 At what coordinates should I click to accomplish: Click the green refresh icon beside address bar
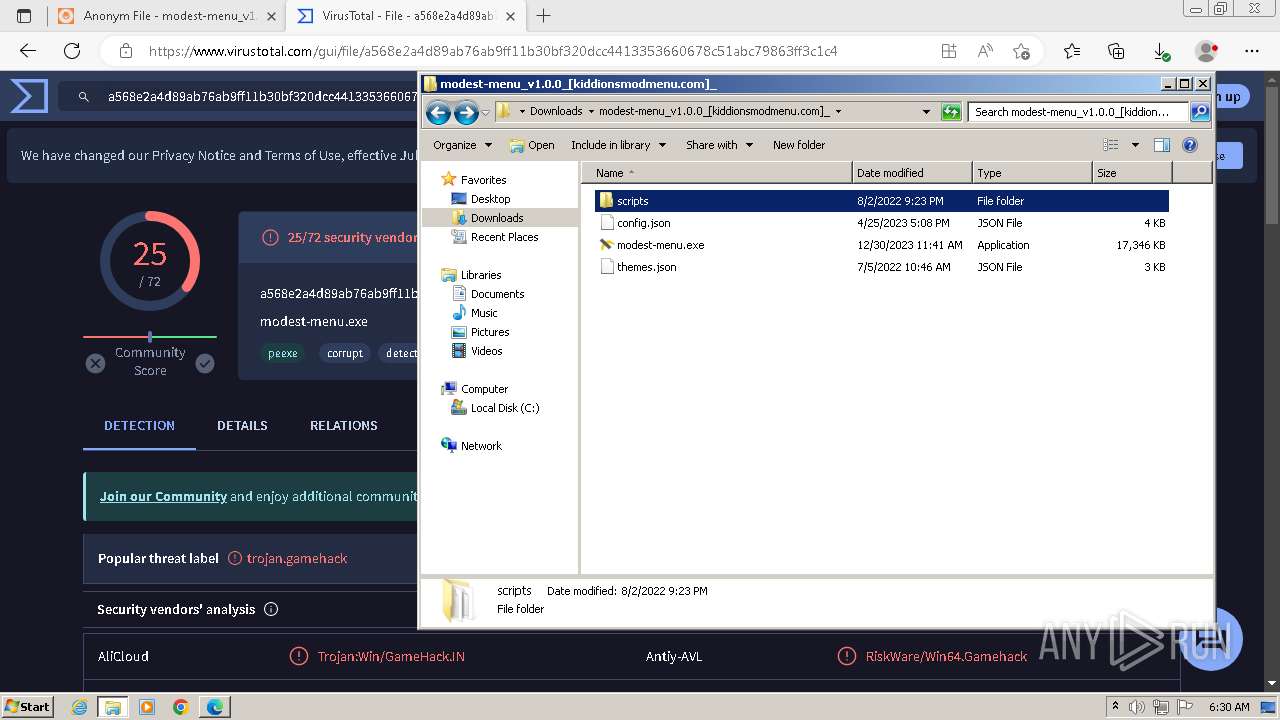point(951,112)
